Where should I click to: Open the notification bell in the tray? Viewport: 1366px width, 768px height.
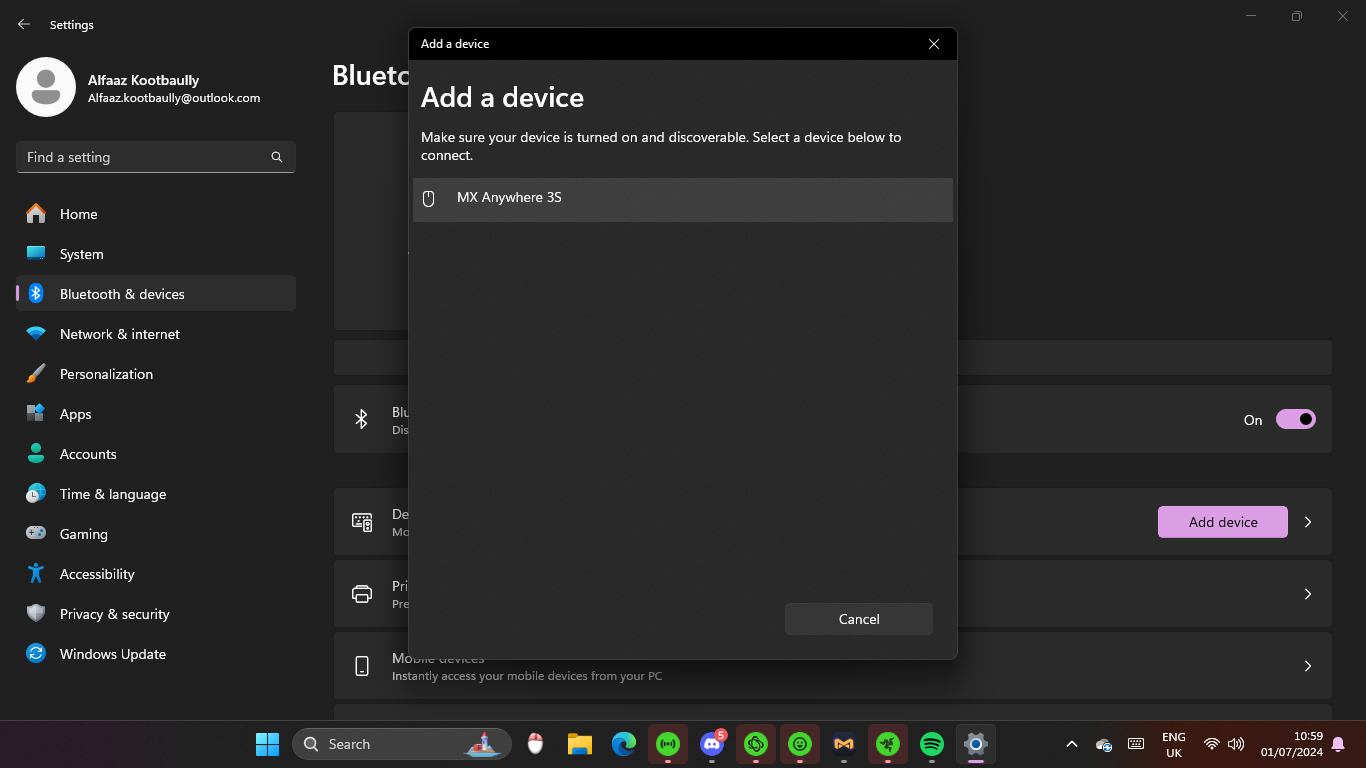pos(1338,744)
